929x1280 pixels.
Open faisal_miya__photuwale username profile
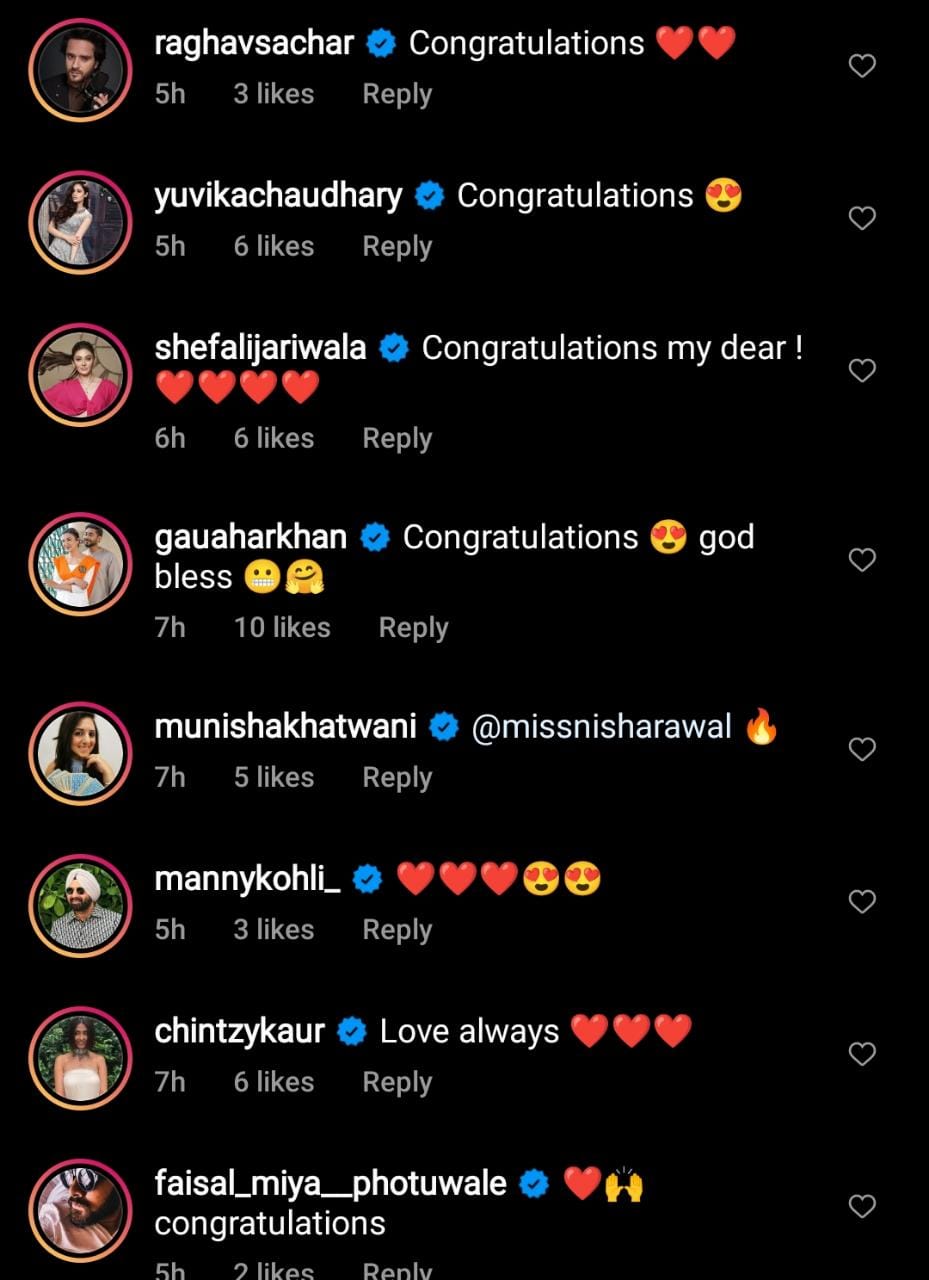tap(331, 1184)
